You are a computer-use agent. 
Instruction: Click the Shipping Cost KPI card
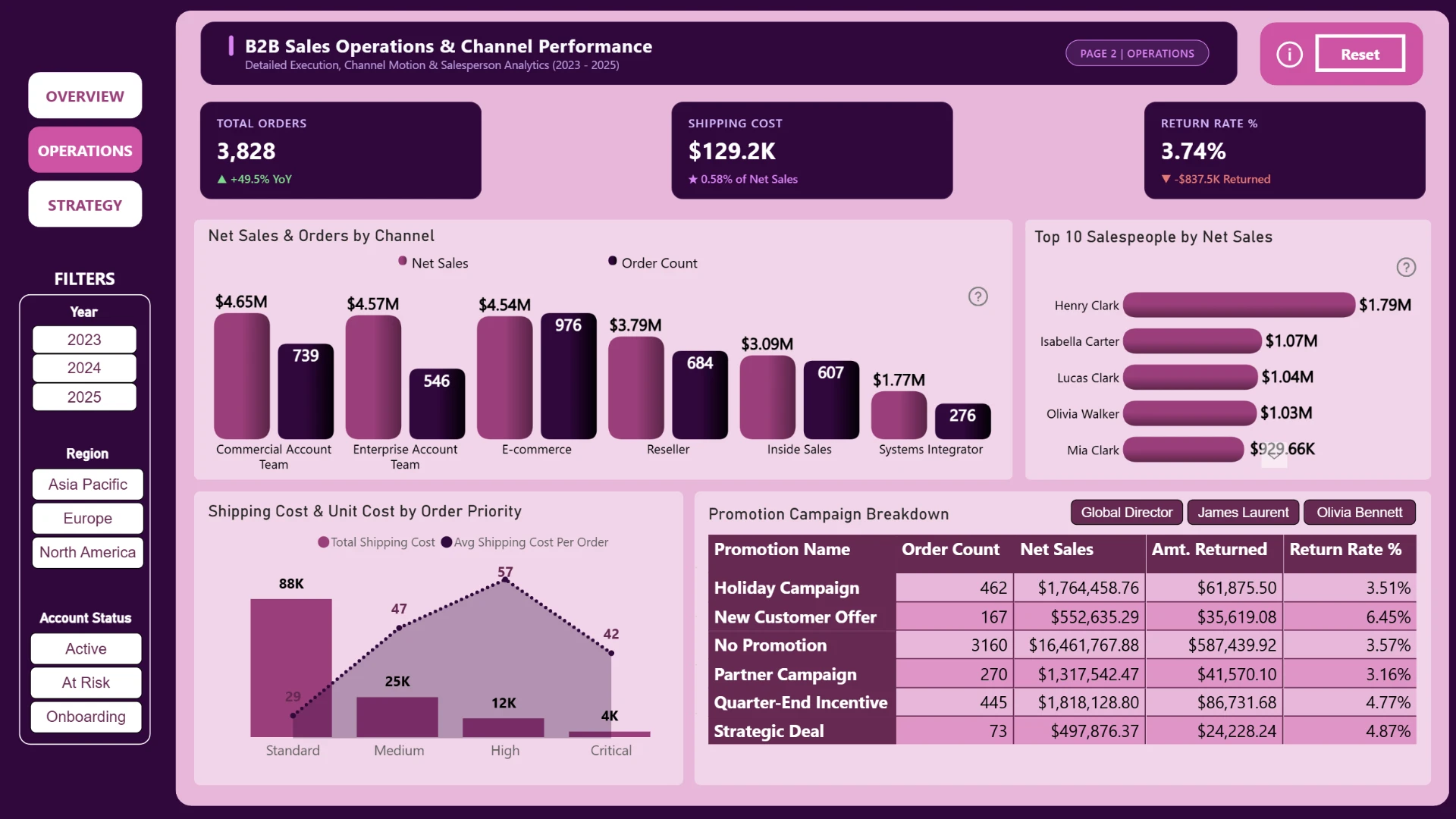(812, 150)
